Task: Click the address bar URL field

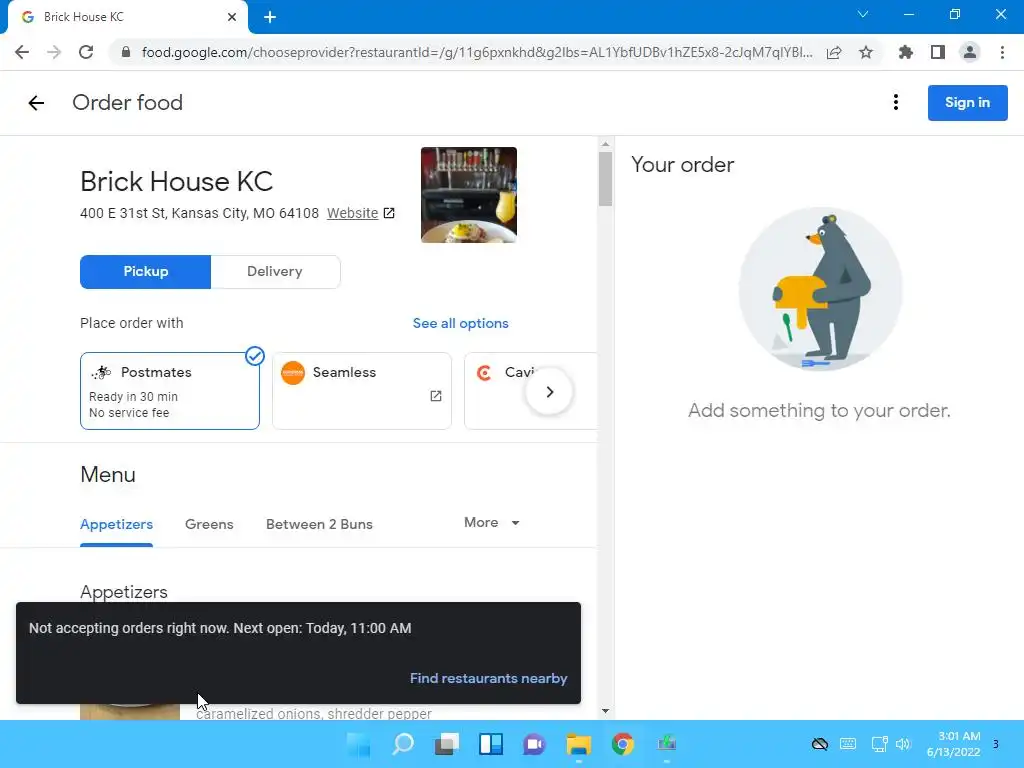Action: tap(477, 52)
